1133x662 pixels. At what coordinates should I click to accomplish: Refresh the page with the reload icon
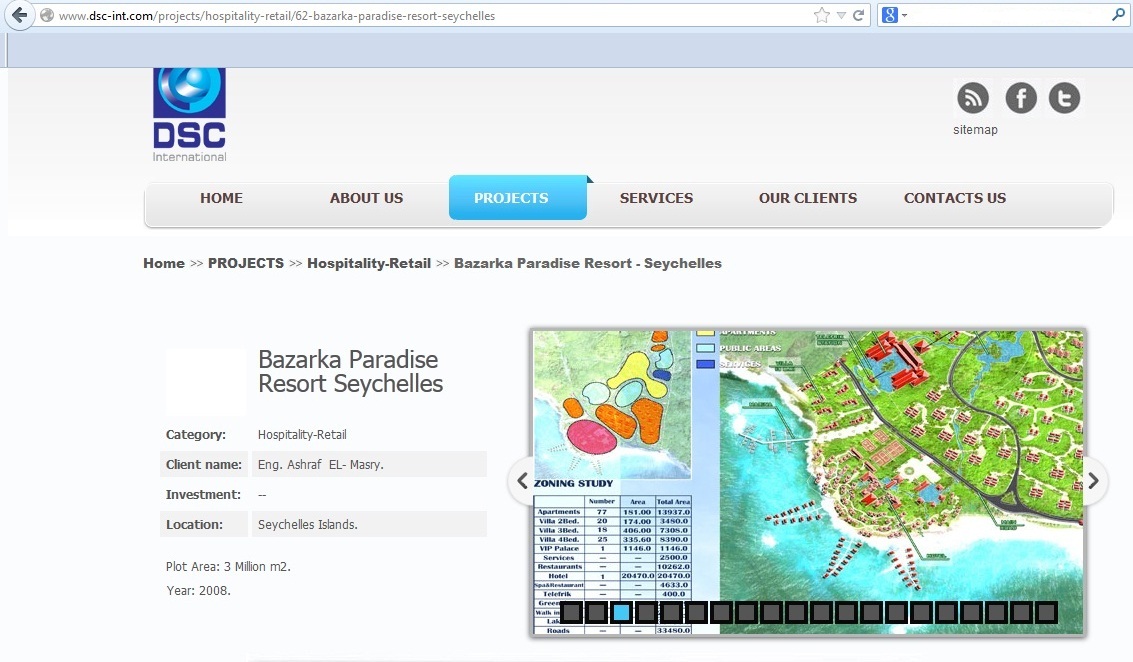coord(860,14)
